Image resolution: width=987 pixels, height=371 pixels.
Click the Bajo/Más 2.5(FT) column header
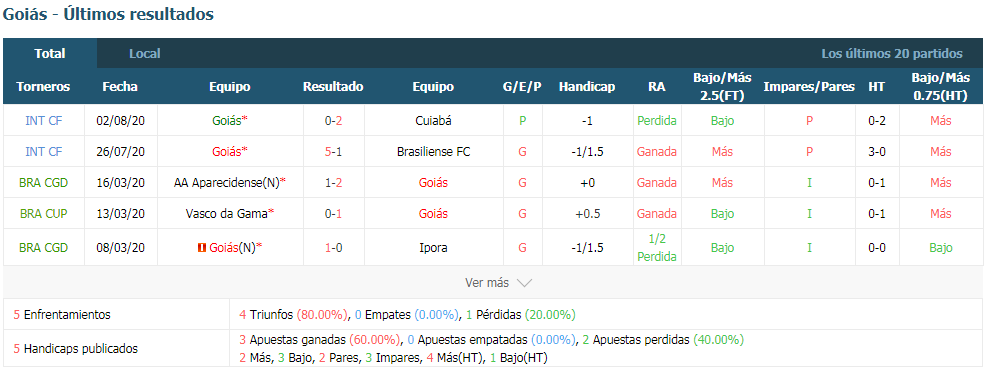pos(722,87)
